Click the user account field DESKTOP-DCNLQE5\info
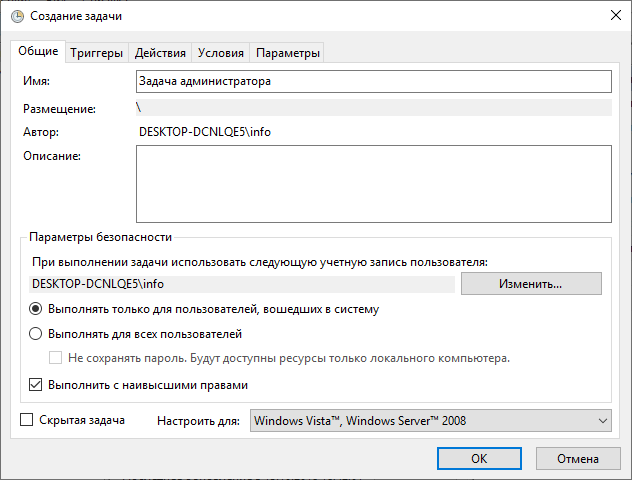This screenshot has width=632, height=480. point(243,284)
